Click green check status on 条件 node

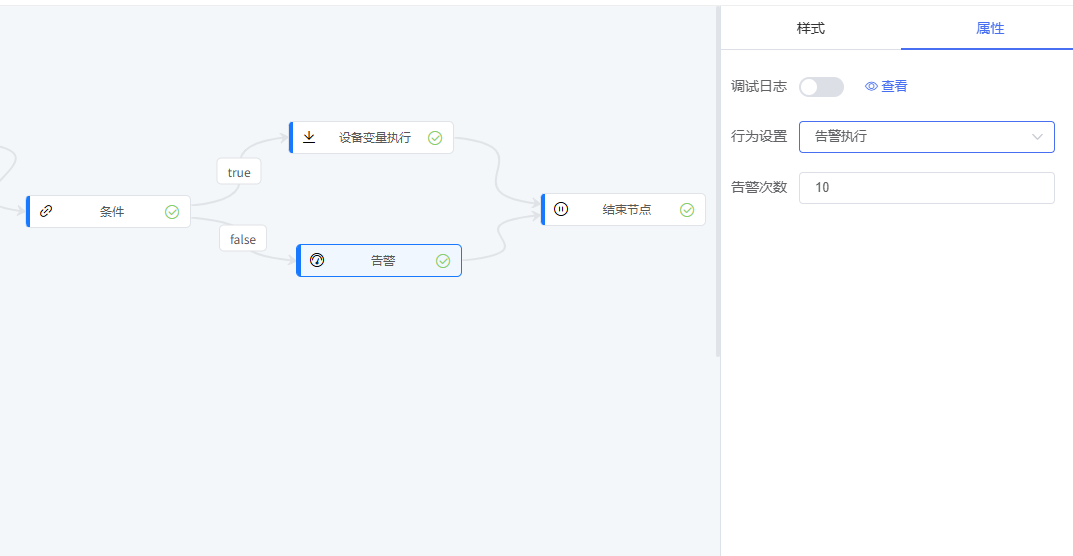(172, 212)
